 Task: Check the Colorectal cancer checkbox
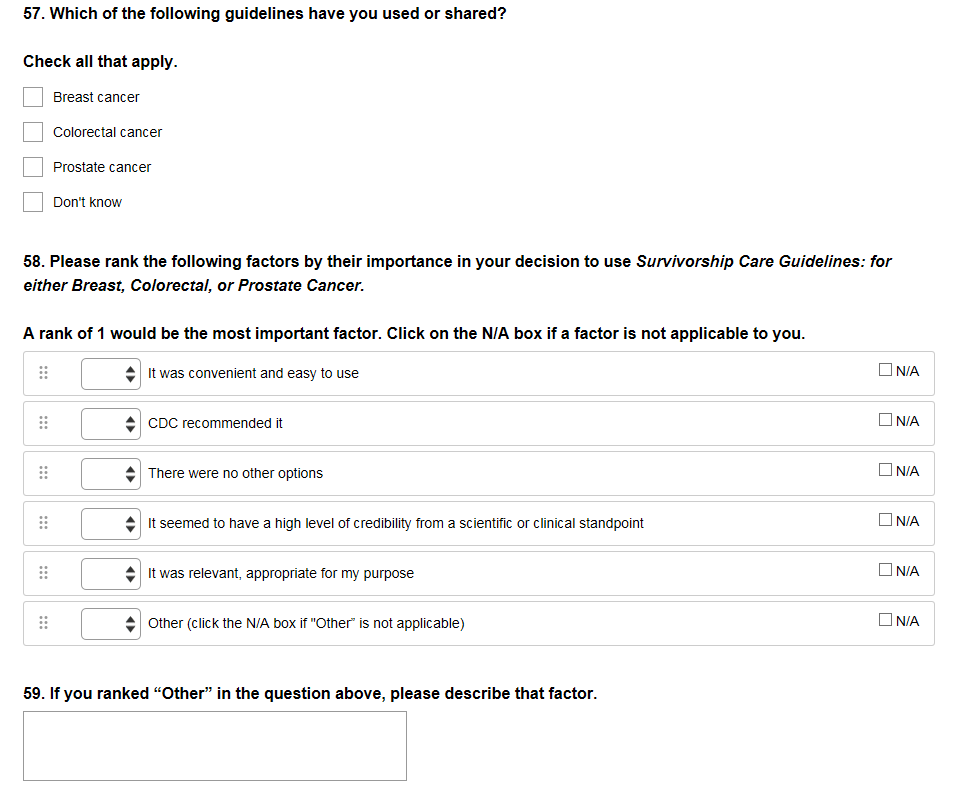click(33, 132)
